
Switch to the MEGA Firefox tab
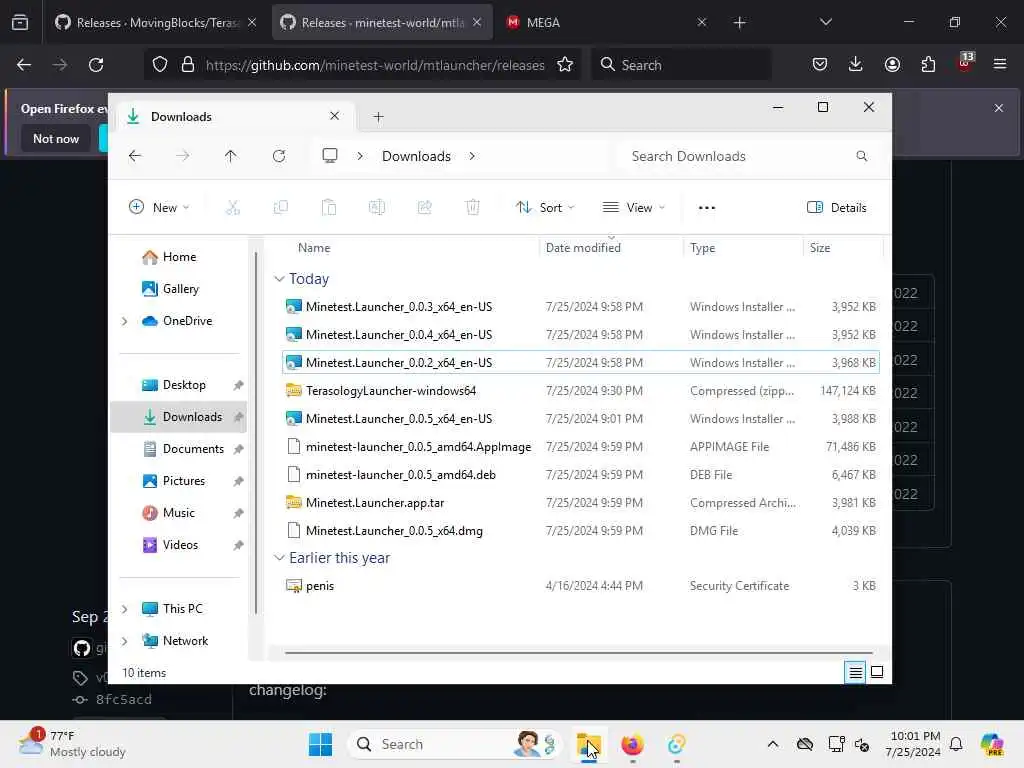point(607,22)
